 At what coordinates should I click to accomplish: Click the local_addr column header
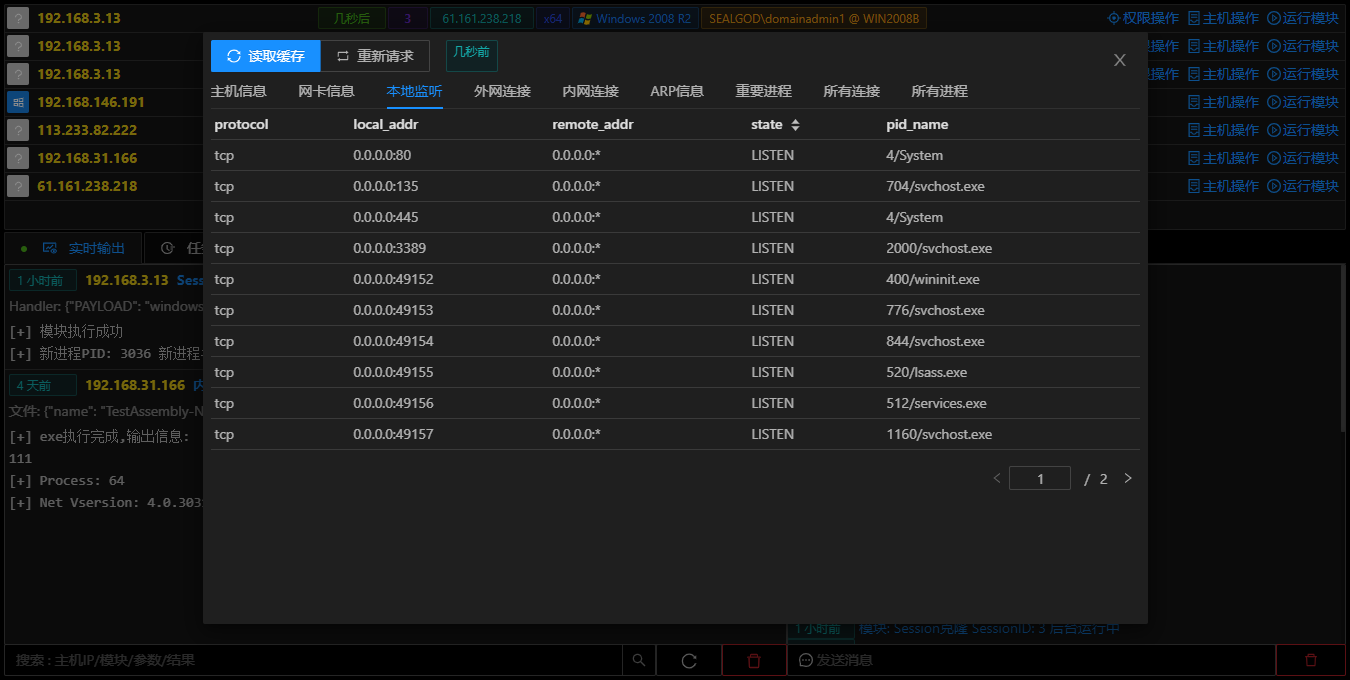385,124
